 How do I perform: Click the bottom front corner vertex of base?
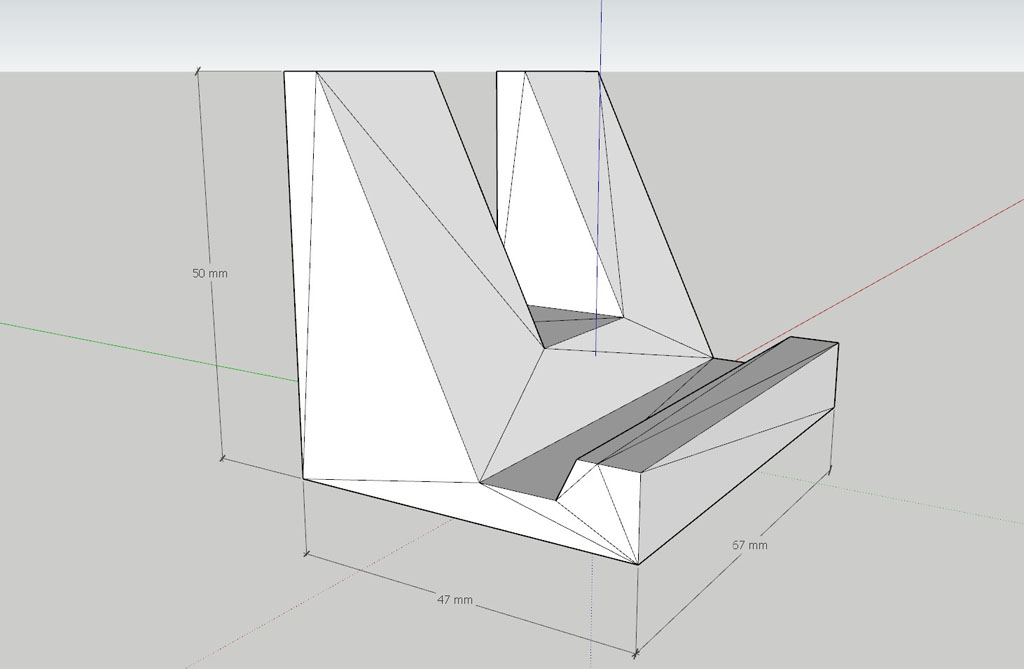tap(638, 565)
